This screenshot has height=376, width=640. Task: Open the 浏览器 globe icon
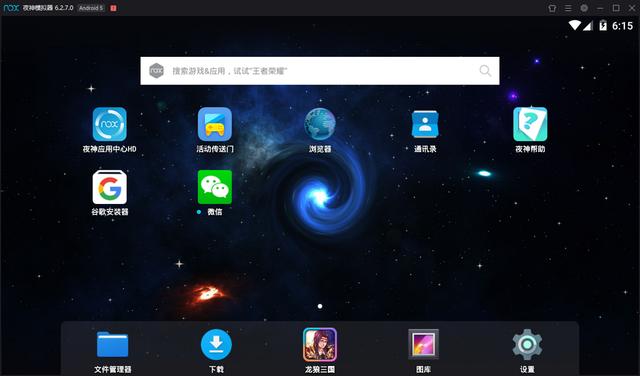pyautogui.click(x=320, y=124)
